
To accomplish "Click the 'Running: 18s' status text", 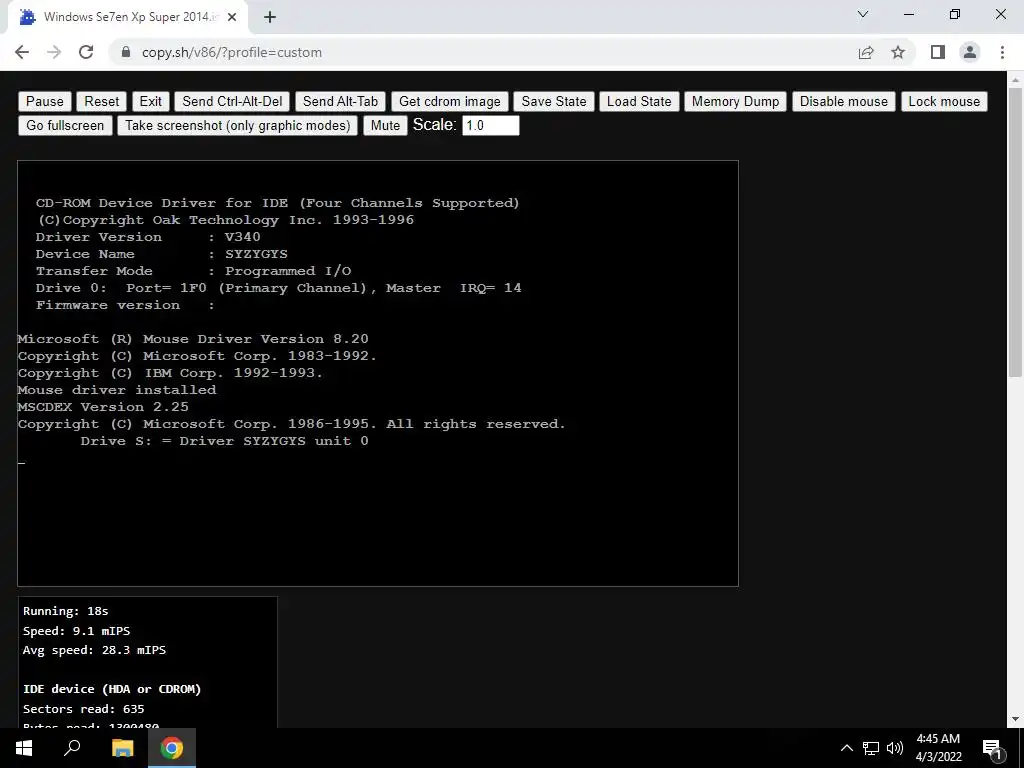I will tap(65, 611).
